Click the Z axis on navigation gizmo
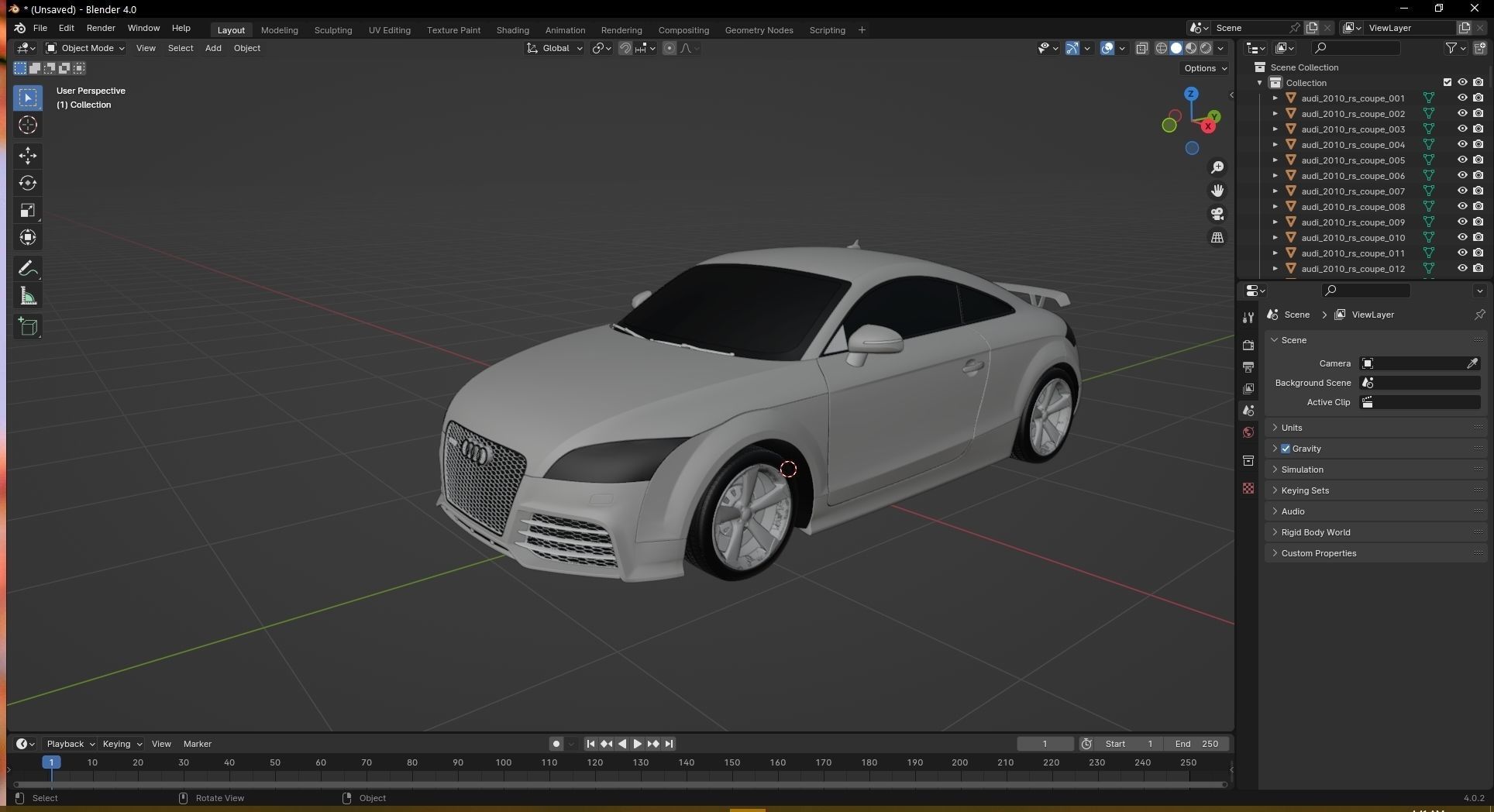The height and width of the screenshot is (812, 1494). pyautogui.click(x=1191, y=94)
